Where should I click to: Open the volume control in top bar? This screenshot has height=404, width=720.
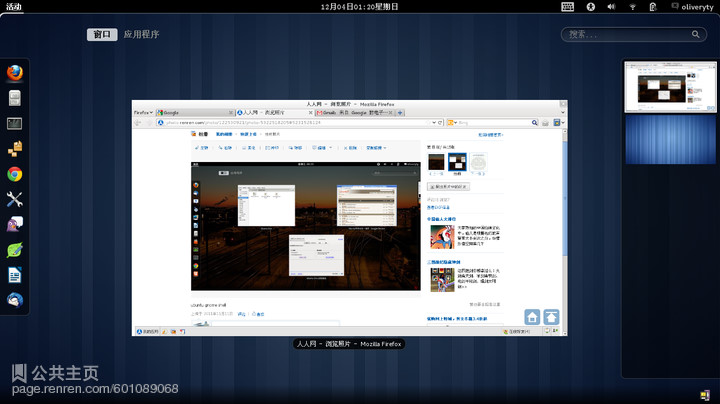(611, 6)
